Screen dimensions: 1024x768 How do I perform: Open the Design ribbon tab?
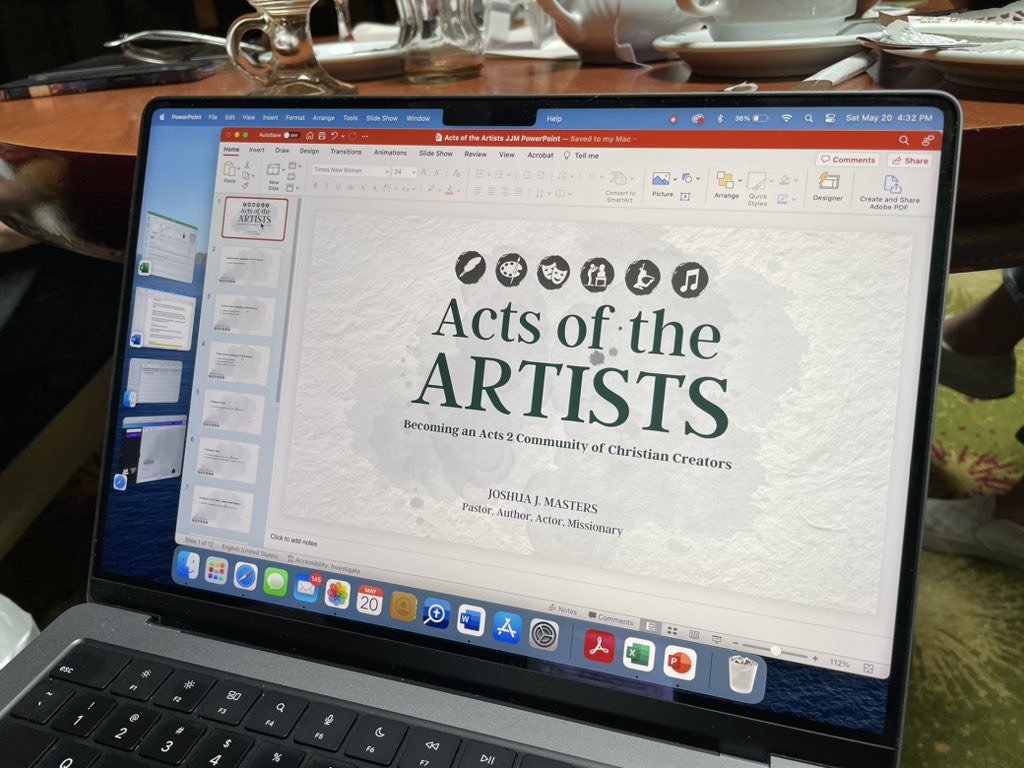(x=309, y=151)
